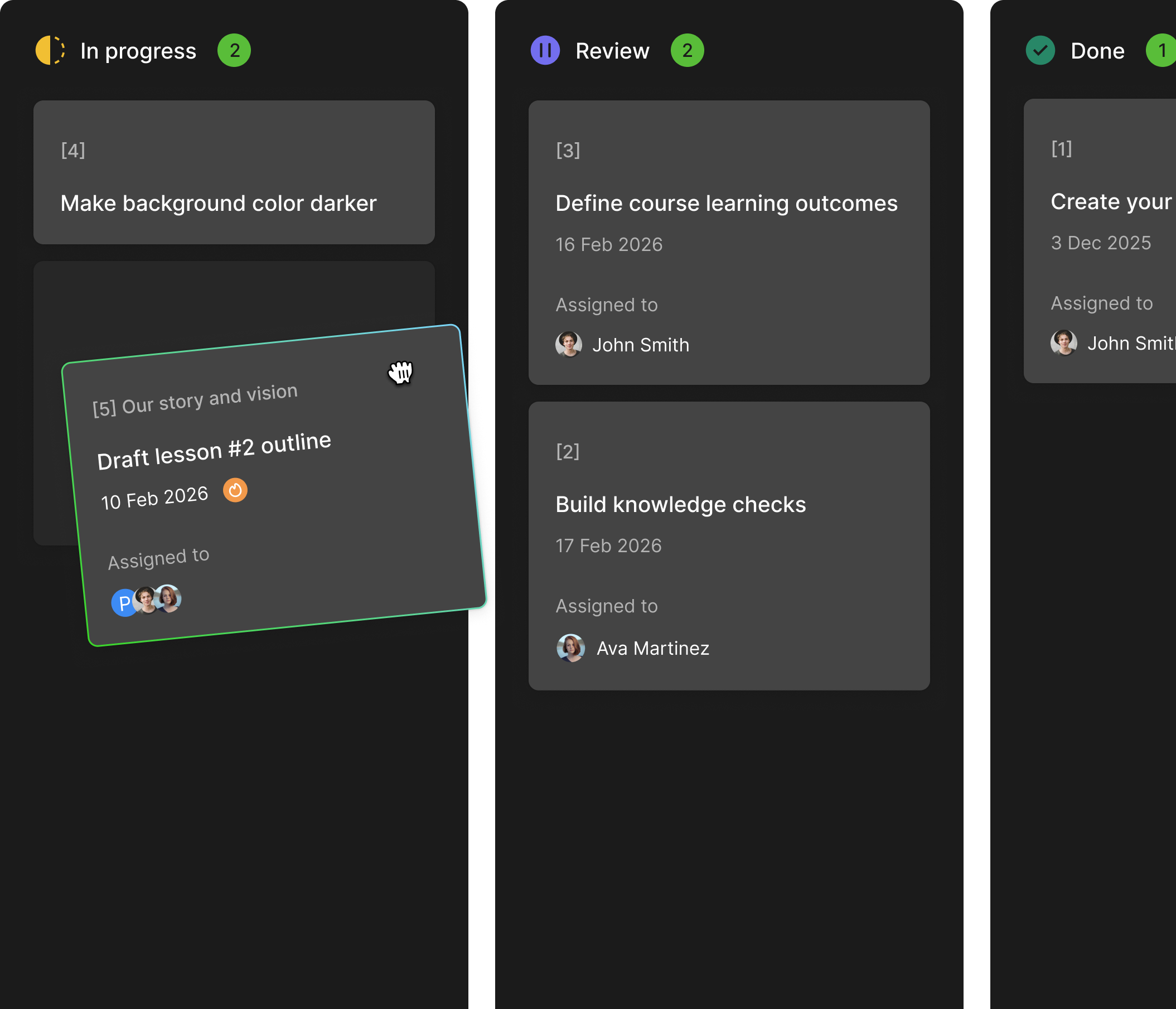The width and height of the screenshot is (1176, 1009).
Task: Click Review column count badge
Action: (687, 51)
